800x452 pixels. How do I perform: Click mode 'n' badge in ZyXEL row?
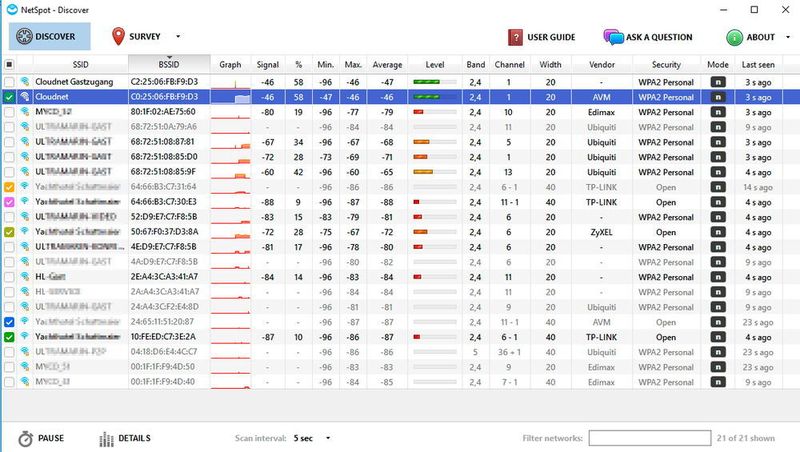click(x=718, y=232)
